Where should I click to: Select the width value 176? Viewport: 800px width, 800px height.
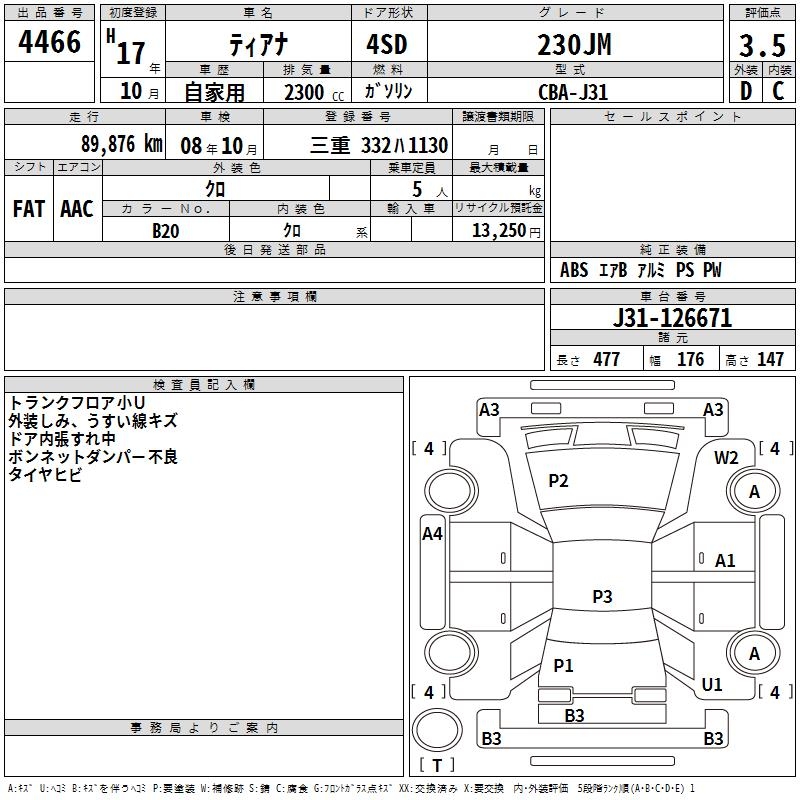(x=690, y=360)
